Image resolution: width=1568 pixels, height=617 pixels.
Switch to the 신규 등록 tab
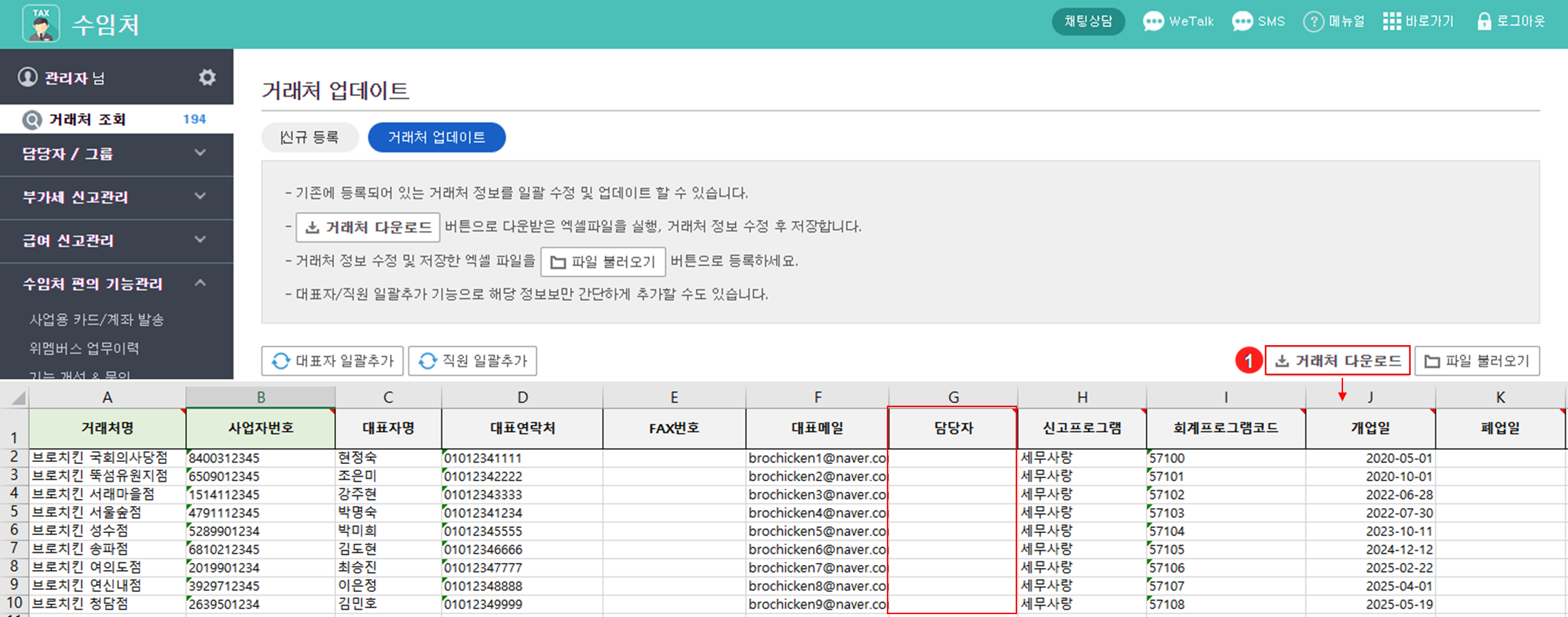(x=310, y=137)
